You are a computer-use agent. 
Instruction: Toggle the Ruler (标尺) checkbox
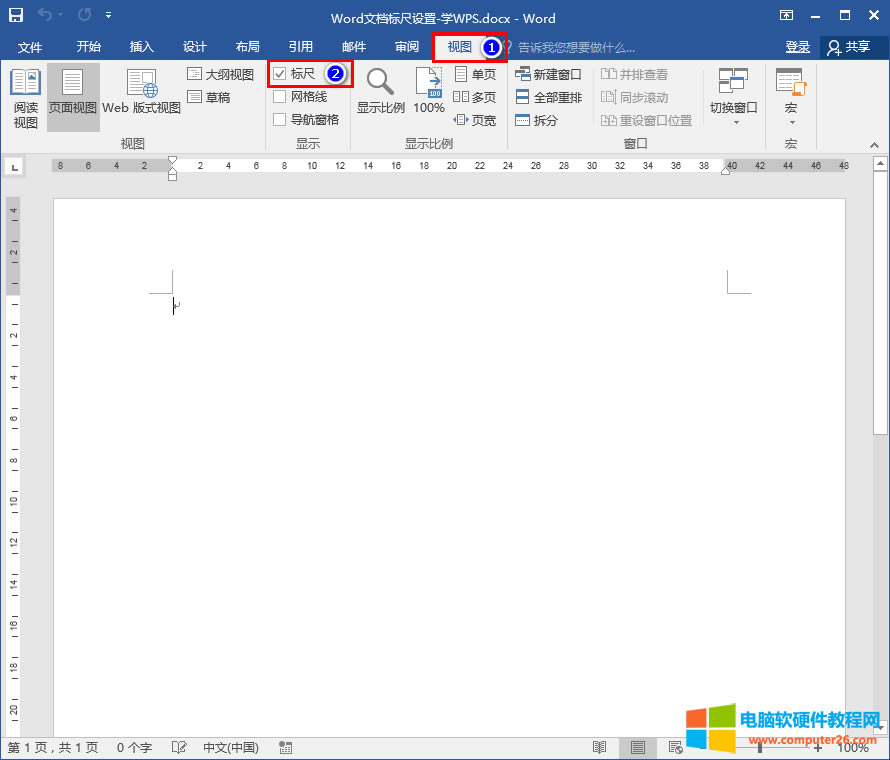pos(280,74)
